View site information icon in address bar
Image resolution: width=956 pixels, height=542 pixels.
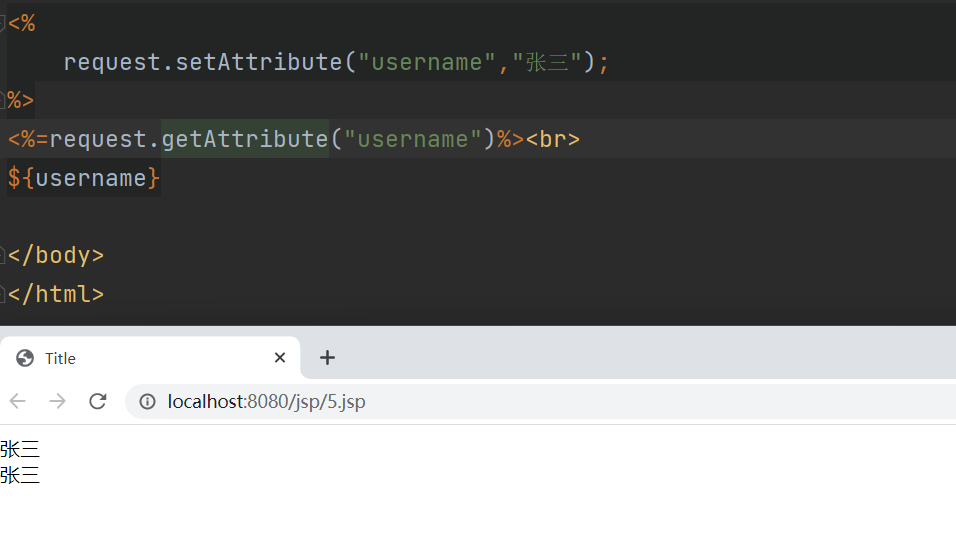148,402
